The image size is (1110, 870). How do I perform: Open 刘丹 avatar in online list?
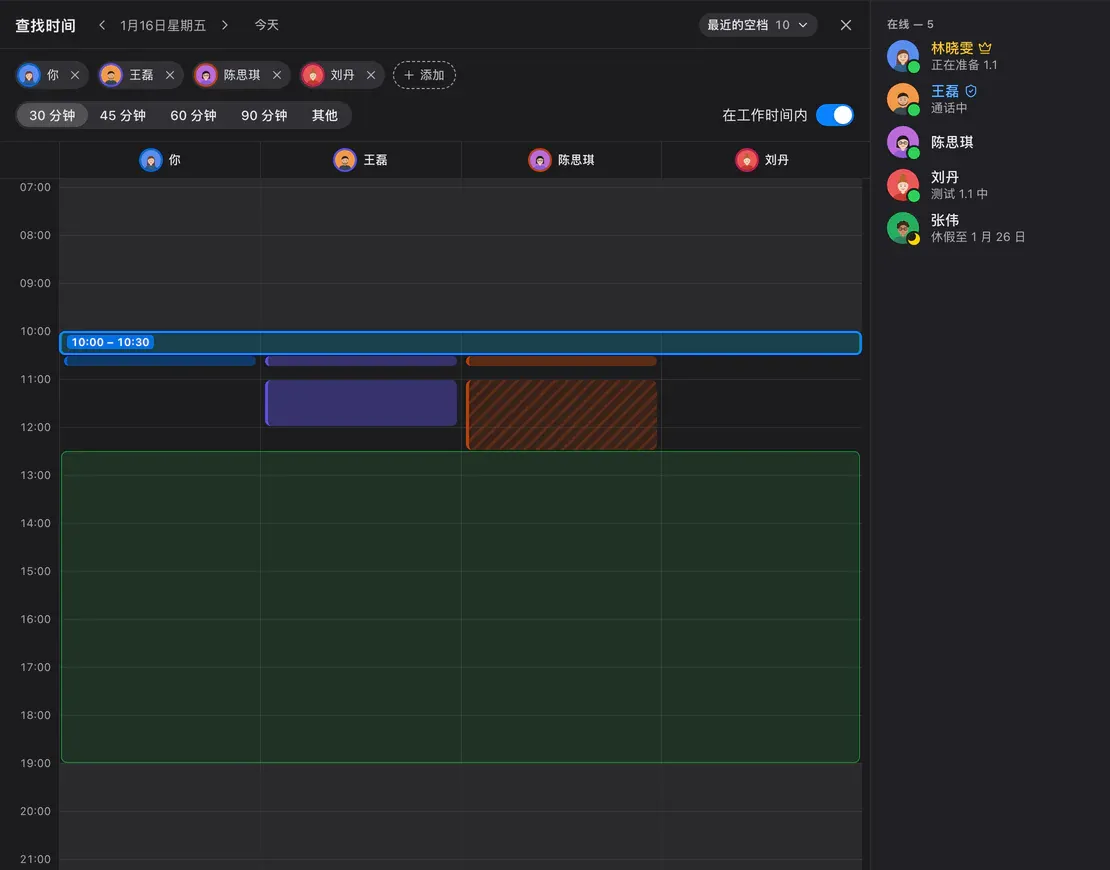pos(903,185)
